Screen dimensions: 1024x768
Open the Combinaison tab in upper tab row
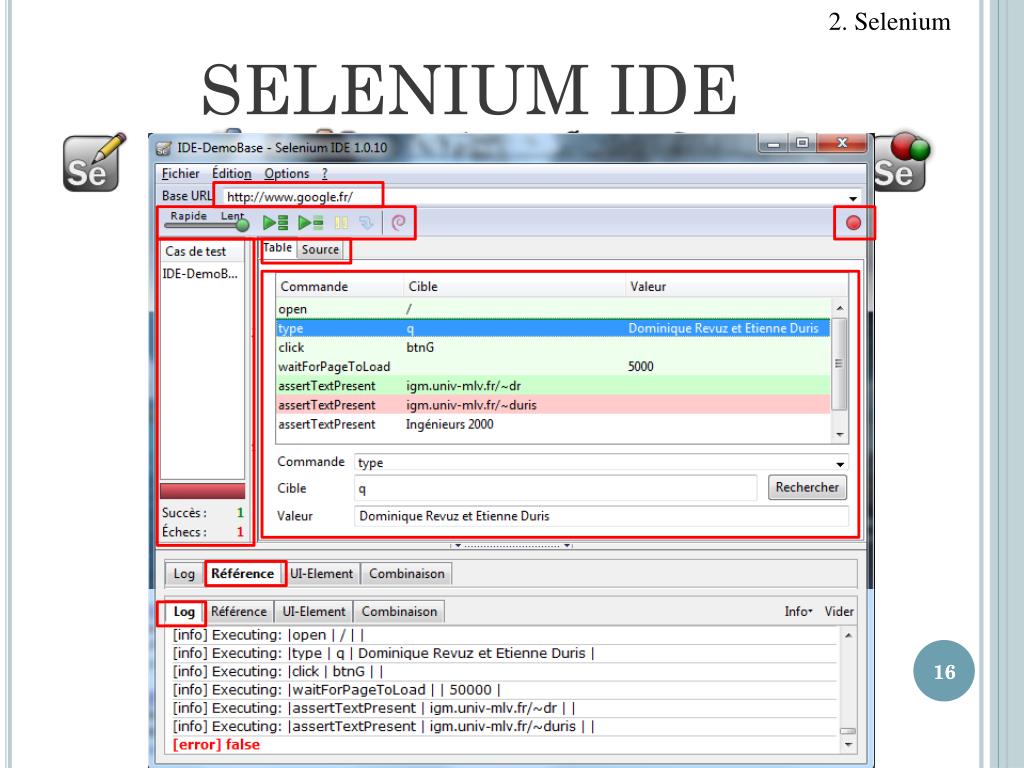407,573
